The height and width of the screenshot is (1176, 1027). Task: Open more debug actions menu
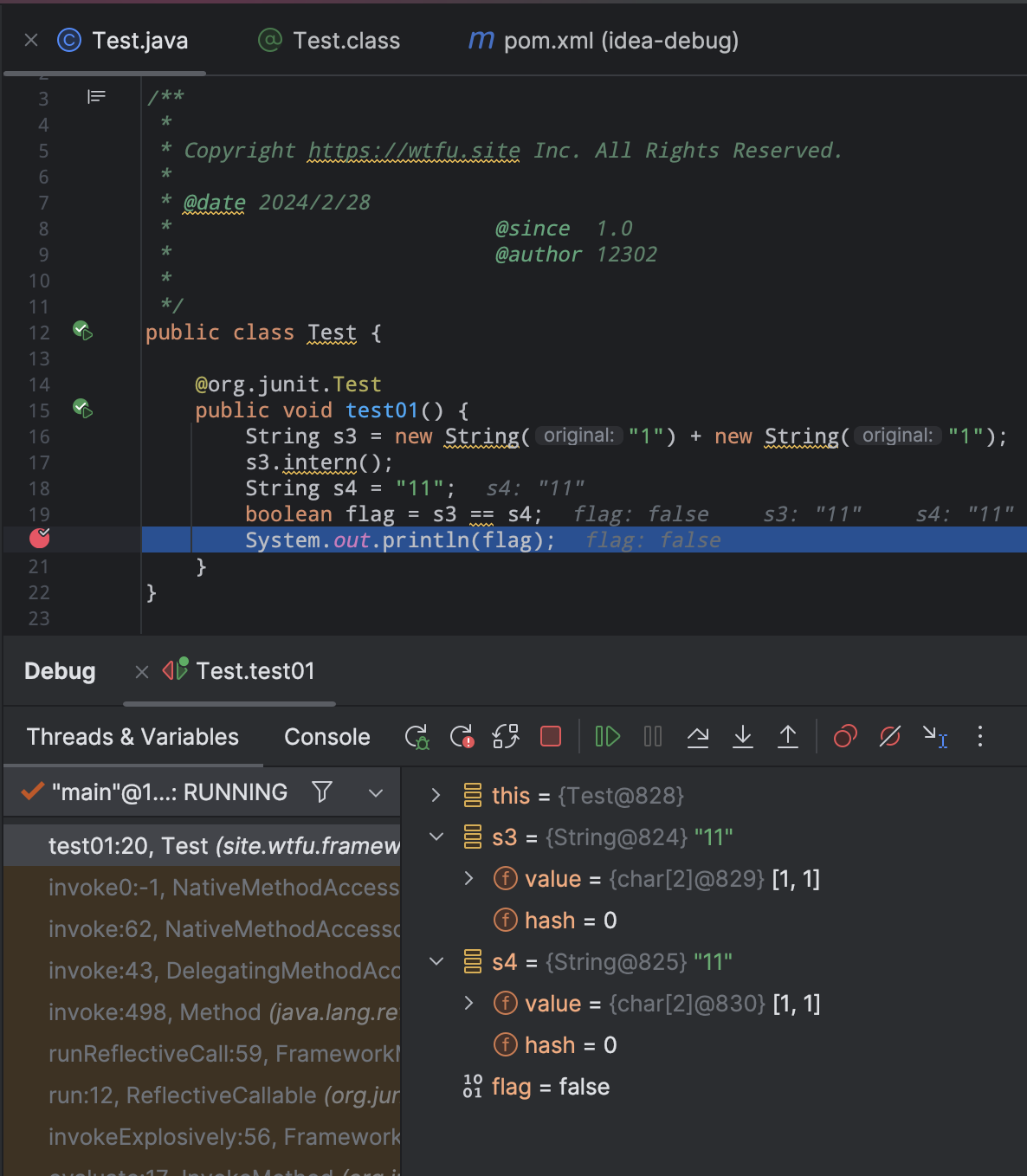[x=980, y=737]
